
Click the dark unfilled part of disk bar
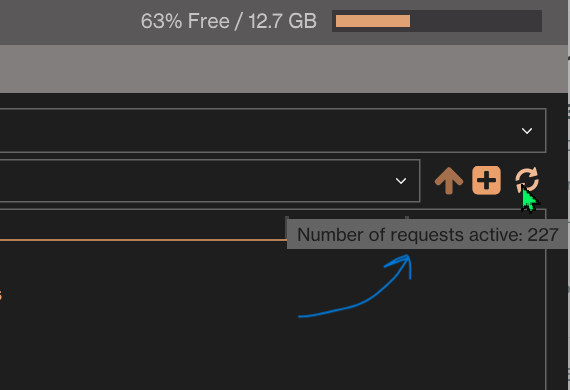[x=475, y=21]
